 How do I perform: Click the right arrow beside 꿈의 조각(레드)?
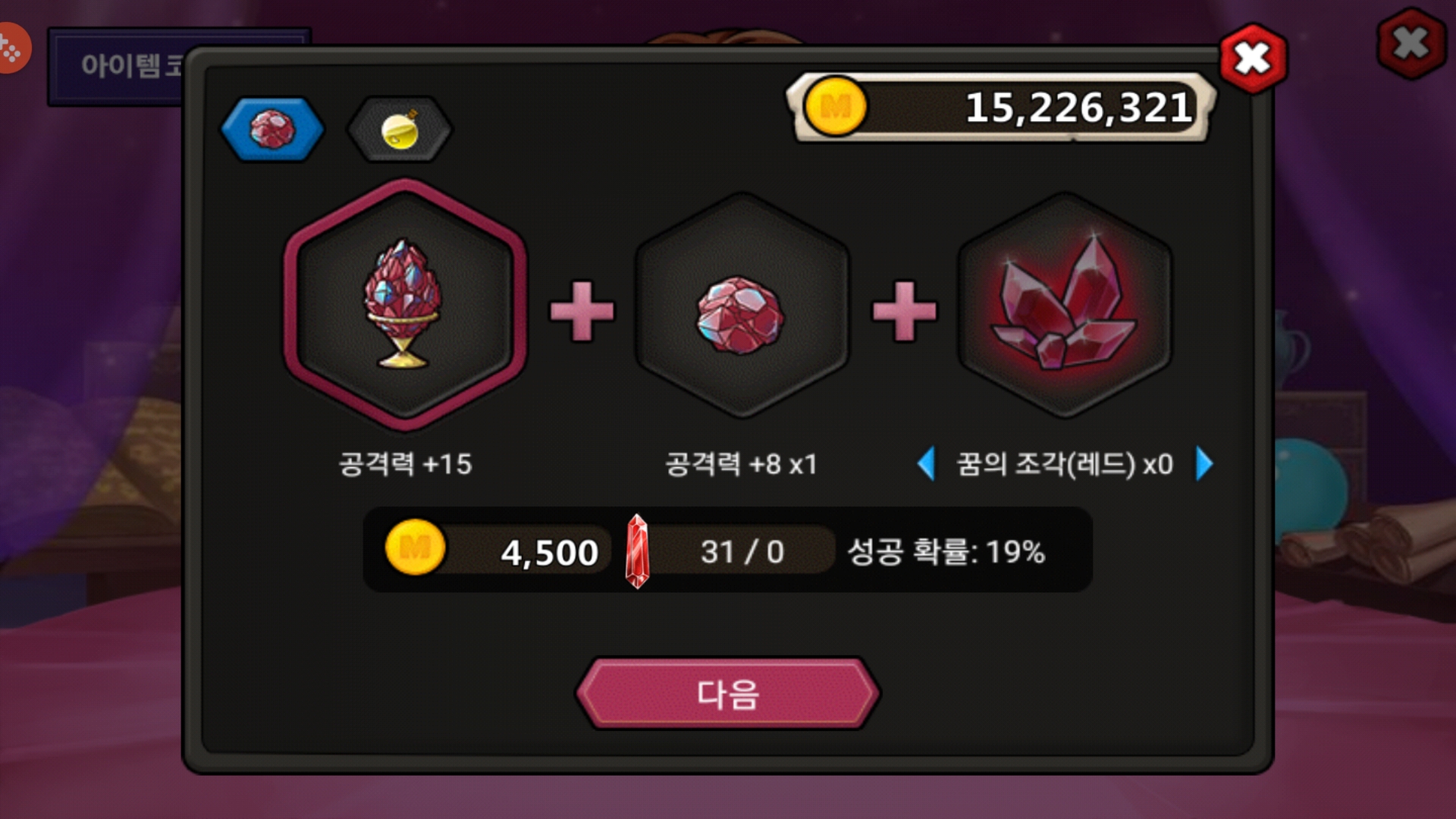(1204, 463)
